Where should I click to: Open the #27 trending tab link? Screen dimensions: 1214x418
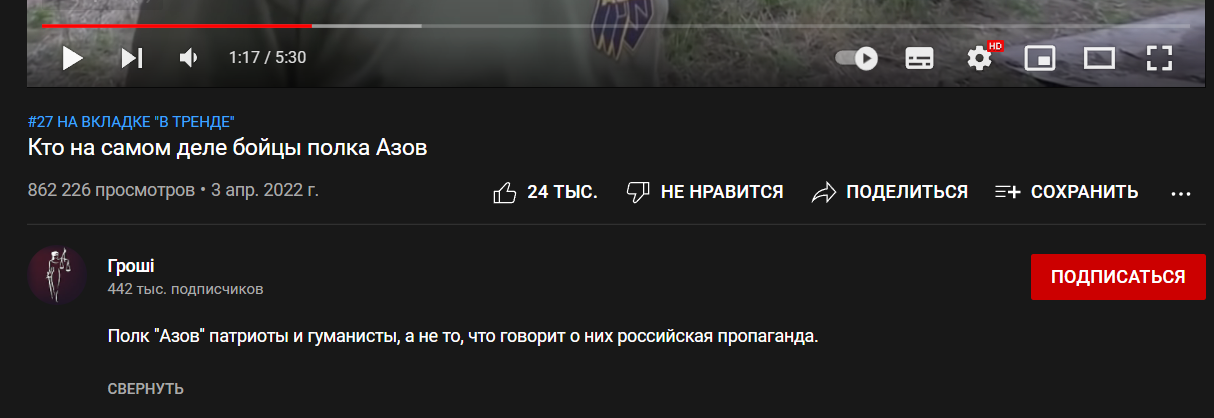tap(131, 122)
